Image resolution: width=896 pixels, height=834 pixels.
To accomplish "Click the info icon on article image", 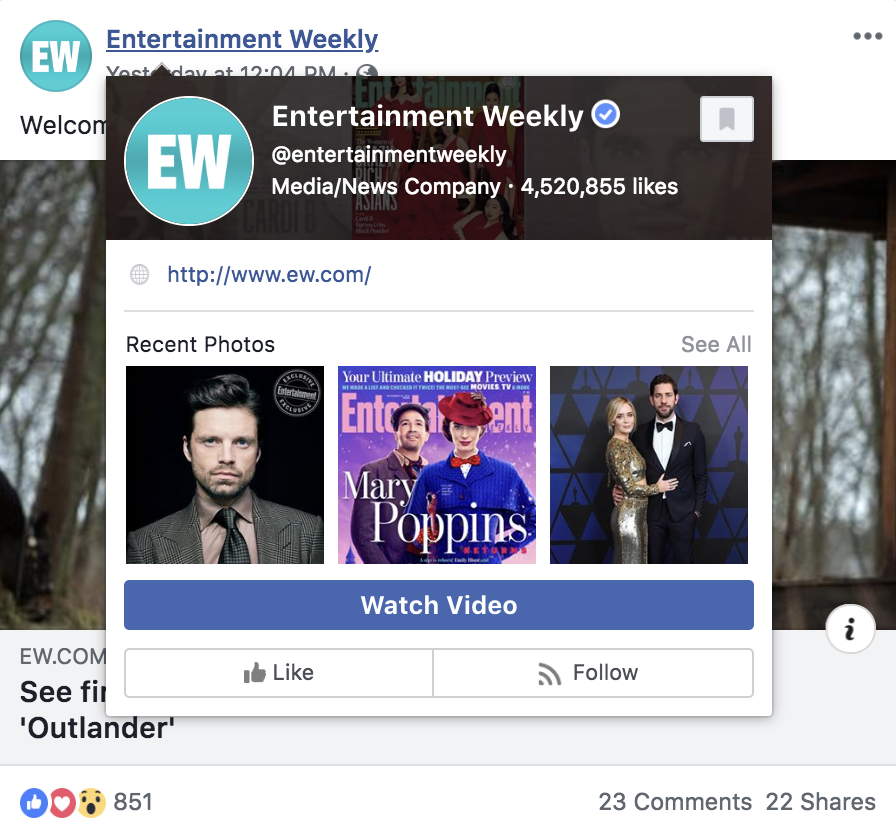I will tap(850, 629).
